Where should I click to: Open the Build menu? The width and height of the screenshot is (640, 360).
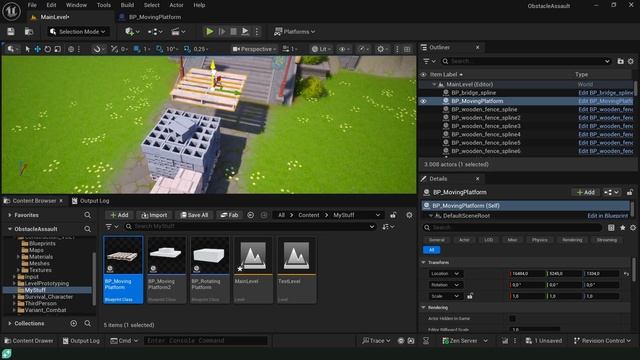pos(127,5)
